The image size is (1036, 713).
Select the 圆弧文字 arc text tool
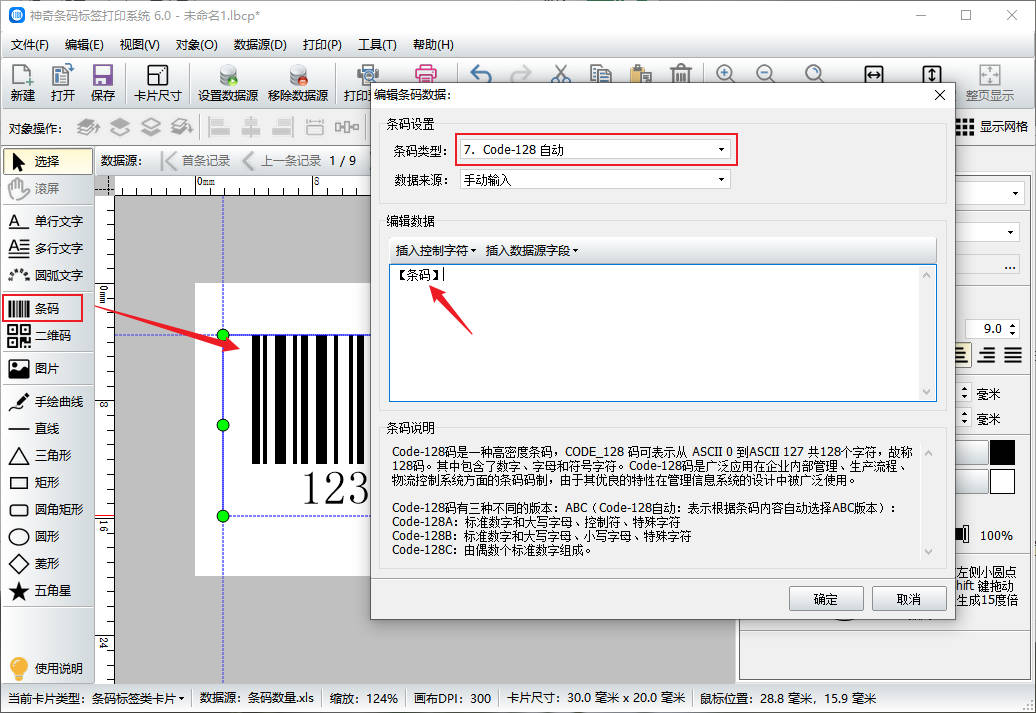click(46, 275)
